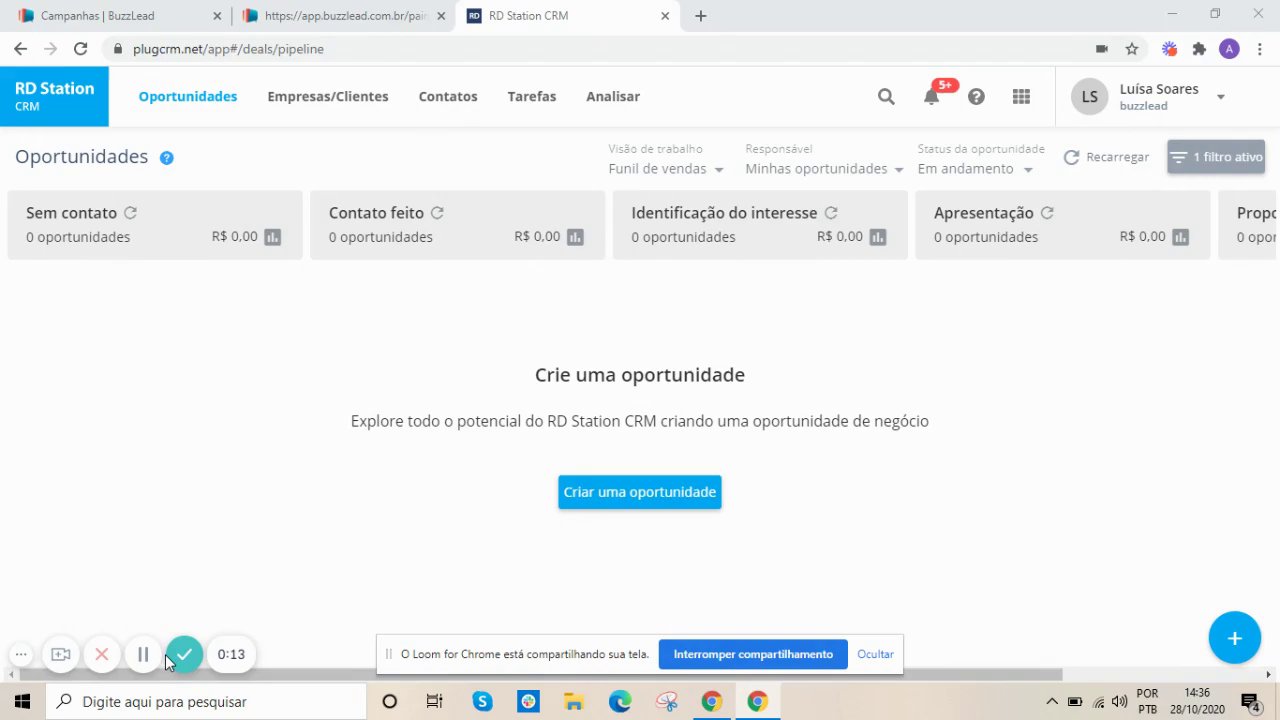Screen dimensions: 1280x720
Task: Open chart icon in Sem contato column
Action: click(272, 237)
